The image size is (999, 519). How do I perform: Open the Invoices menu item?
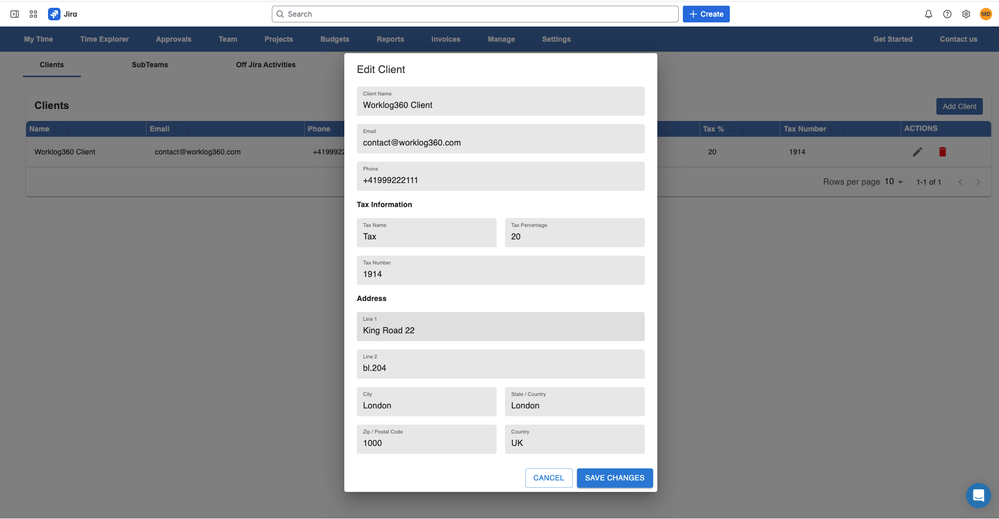coord(445,39)
